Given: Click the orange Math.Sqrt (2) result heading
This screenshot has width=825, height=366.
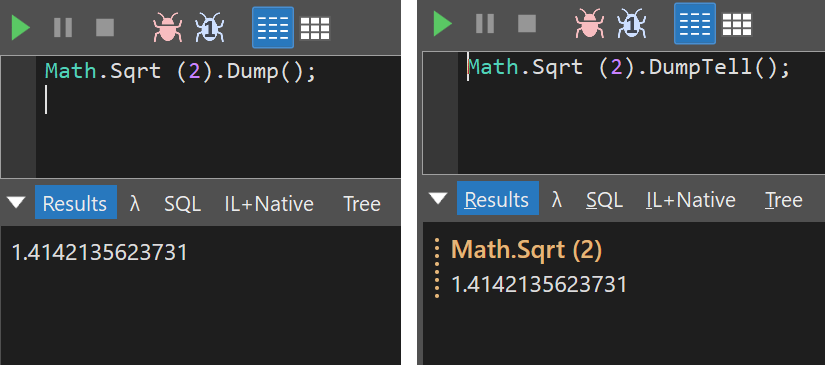Looking at the screenshot, I should [x=526, y=250].
